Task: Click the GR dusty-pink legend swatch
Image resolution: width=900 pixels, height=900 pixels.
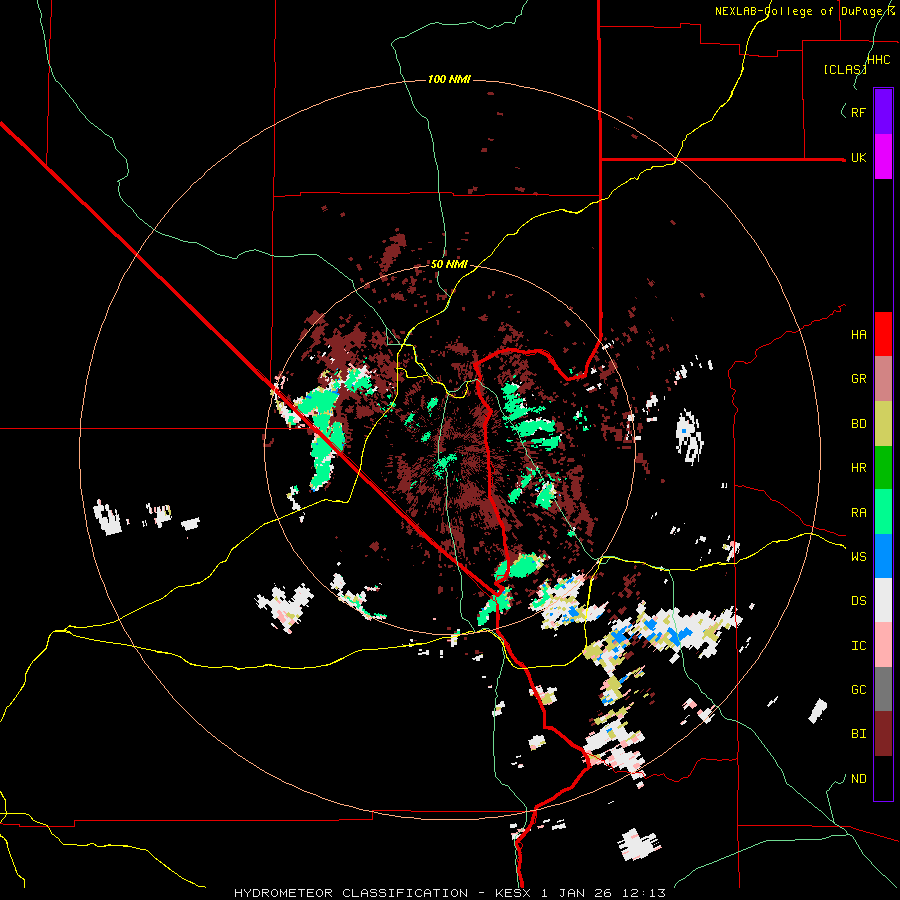Action: pos(883,379)
